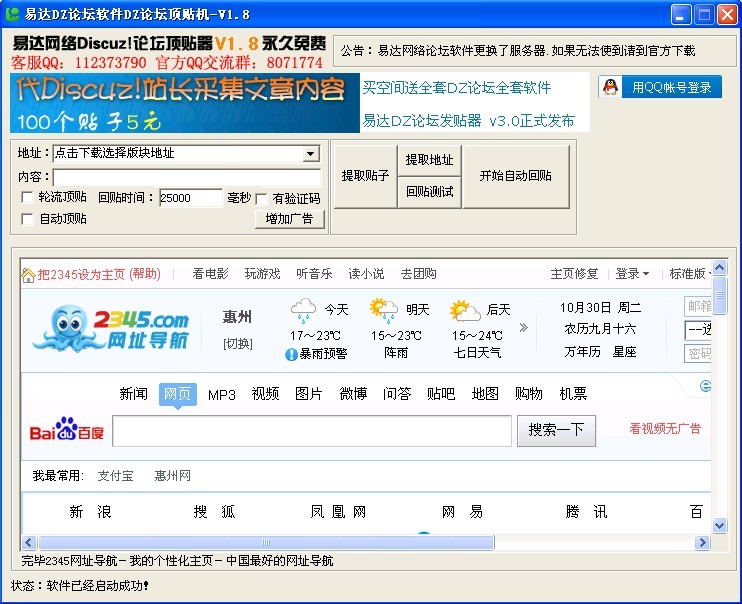This screenshot has width=742, height=604.
Task: Click the weather forecast next arrow
Action: (x=523, y=327)
